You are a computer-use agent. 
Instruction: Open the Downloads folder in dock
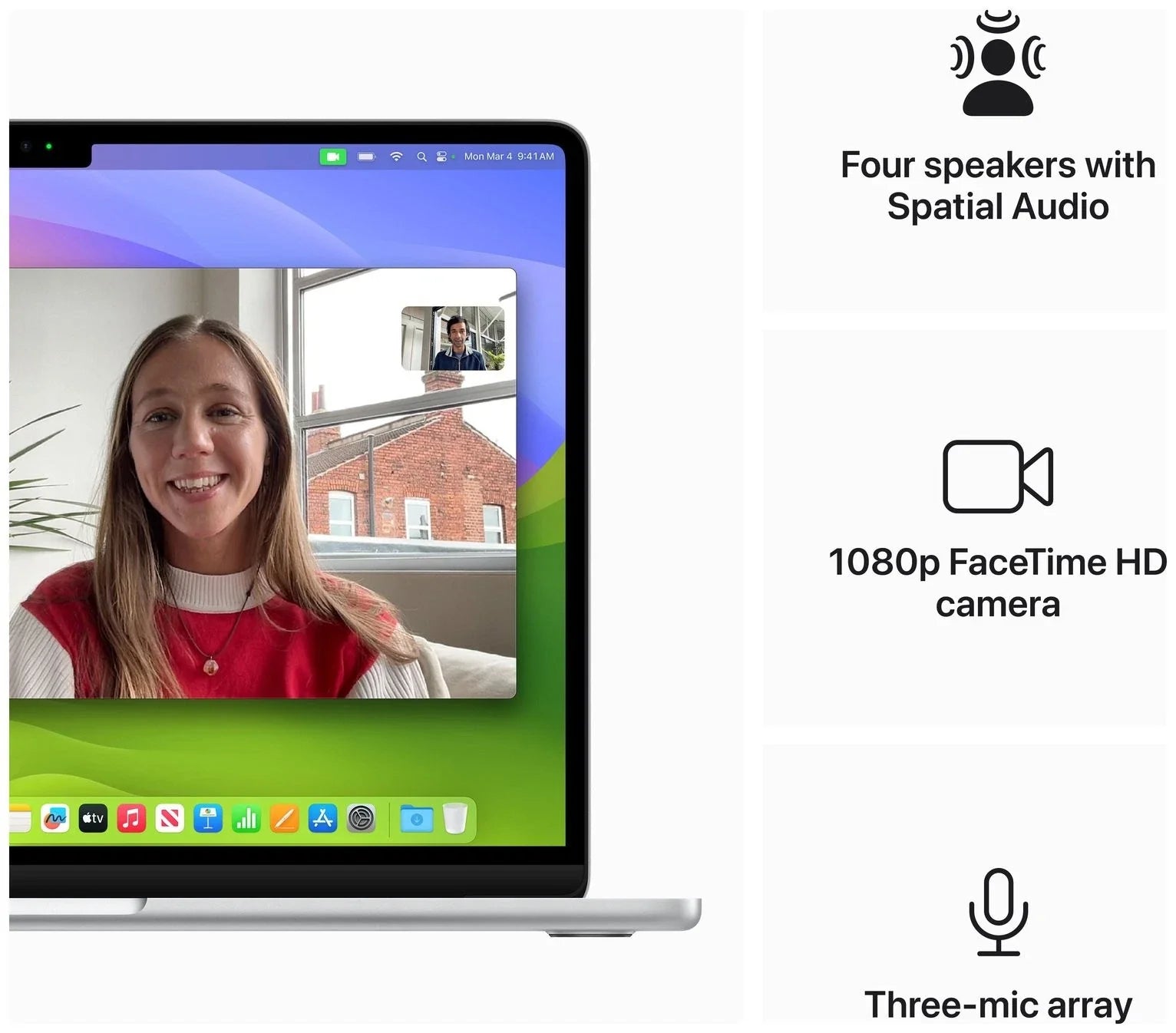417,819
